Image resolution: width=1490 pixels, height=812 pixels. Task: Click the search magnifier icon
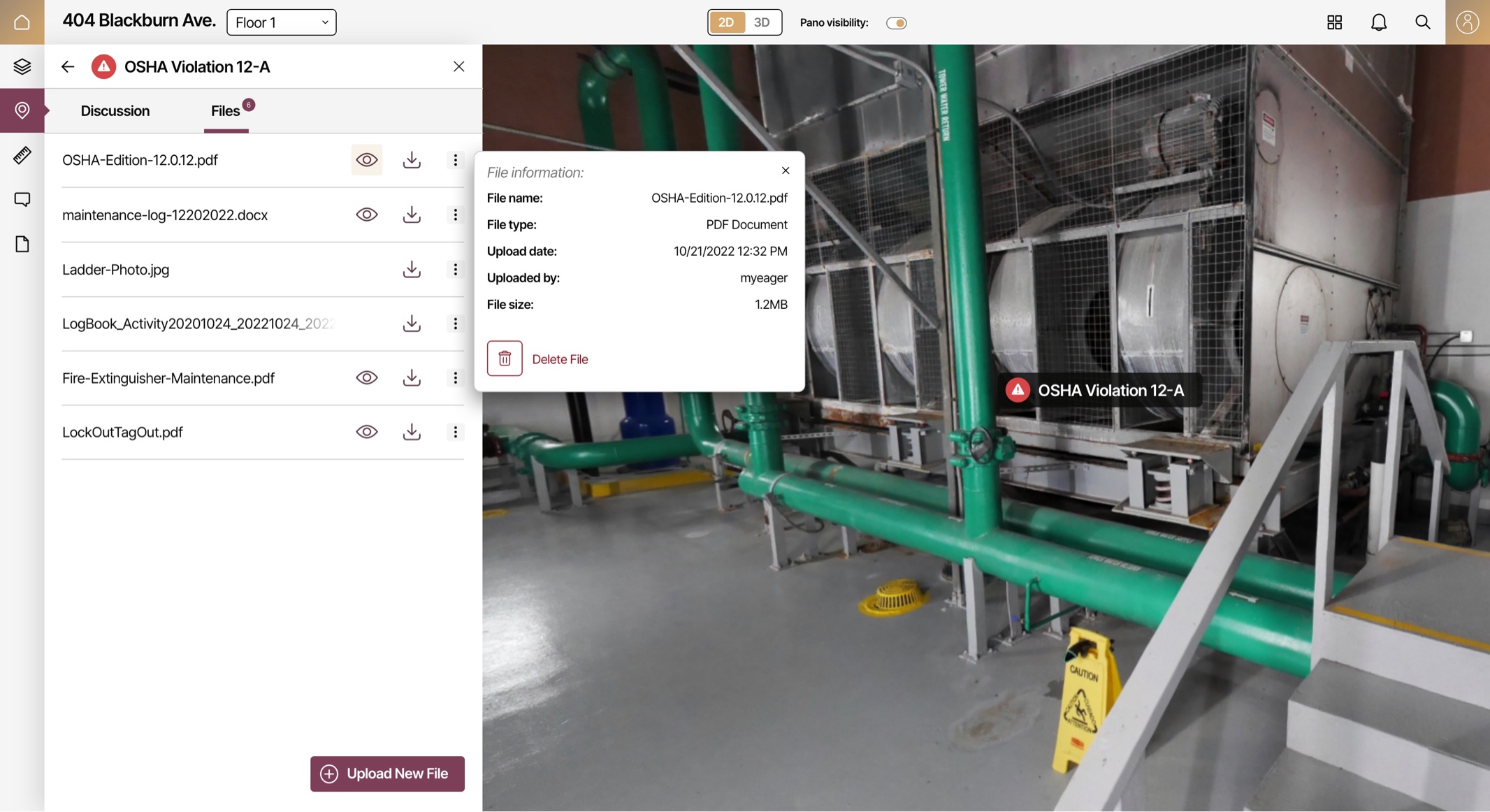click(1422, 22)
